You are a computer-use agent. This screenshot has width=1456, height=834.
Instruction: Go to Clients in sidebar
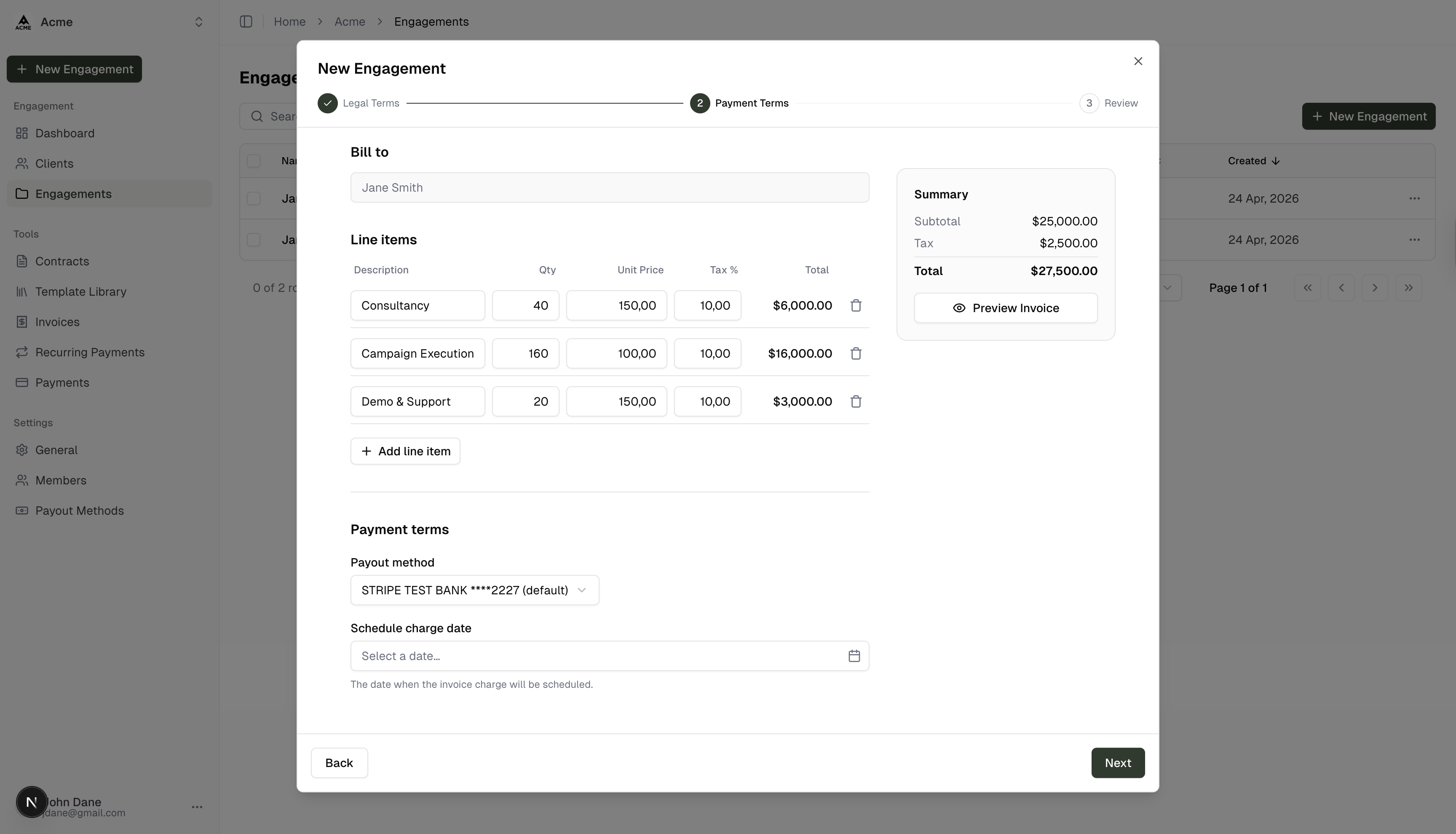pos(110,163)
